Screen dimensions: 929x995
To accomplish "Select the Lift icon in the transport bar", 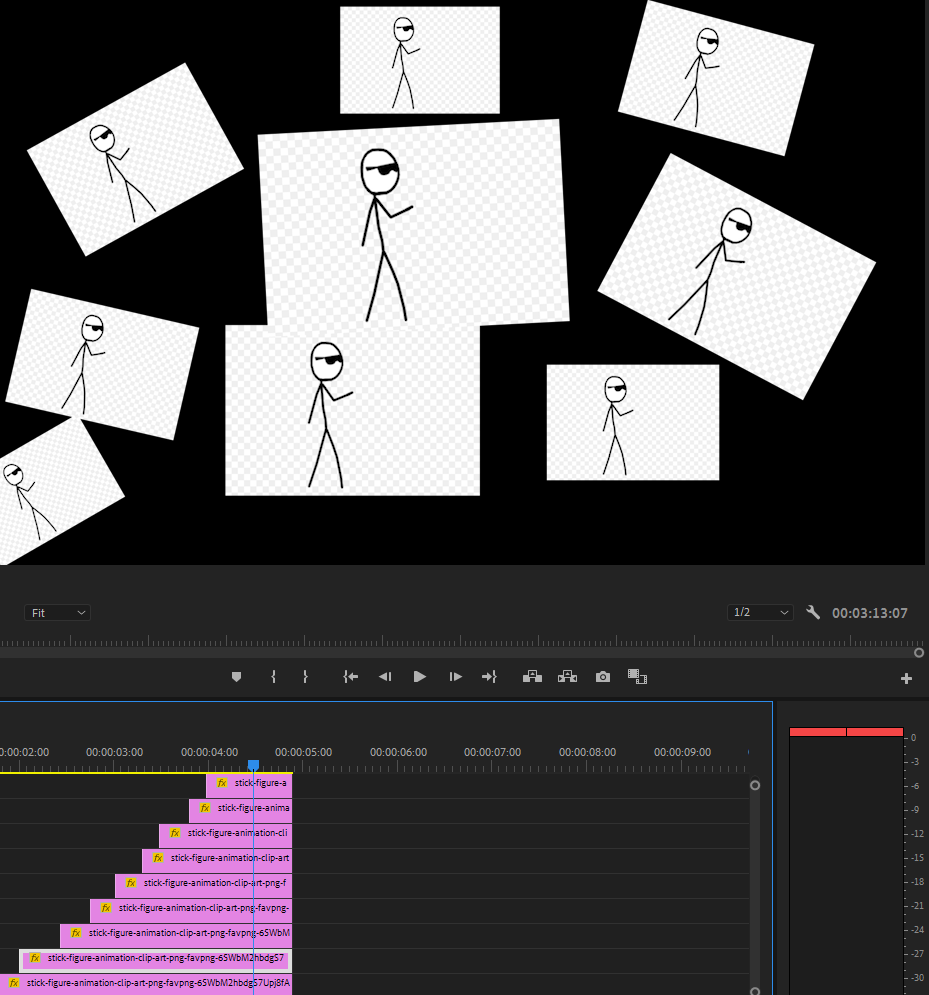I will 532,676.
